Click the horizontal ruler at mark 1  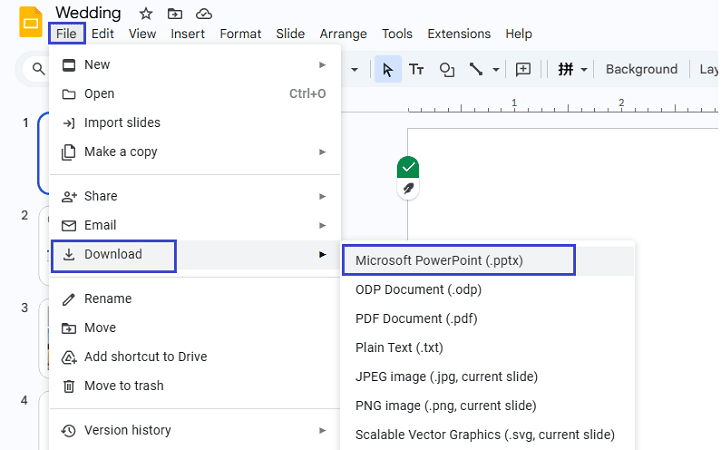point(514,103)
